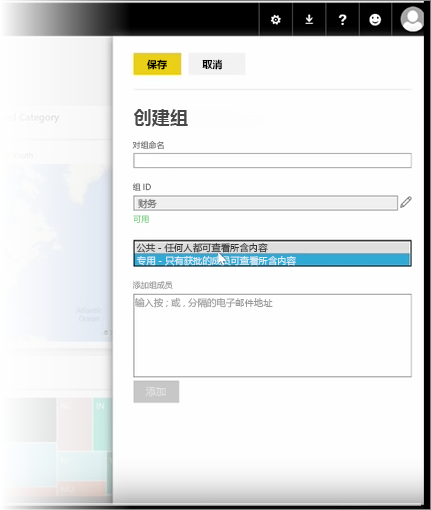431x510 pixels.
Task: Click the NC tile in the treemap
Action: coord(75,423)
